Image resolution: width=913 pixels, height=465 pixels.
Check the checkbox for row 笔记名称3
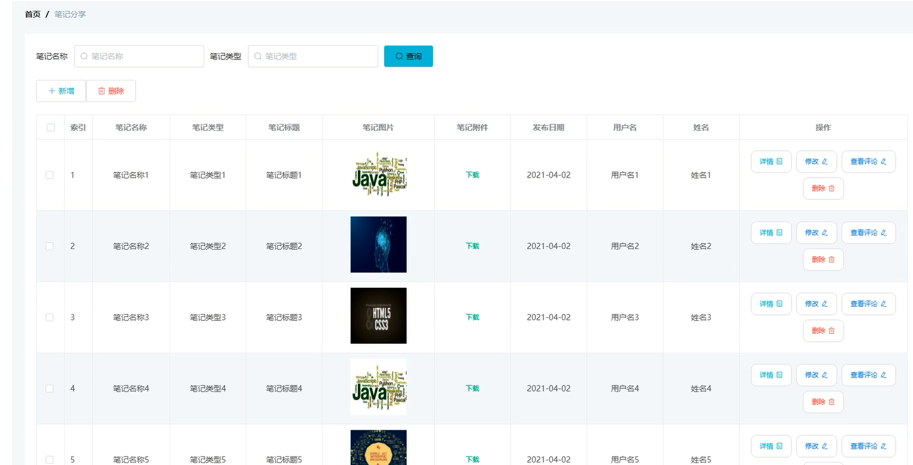pyautogui.click(x=49, y=317)
